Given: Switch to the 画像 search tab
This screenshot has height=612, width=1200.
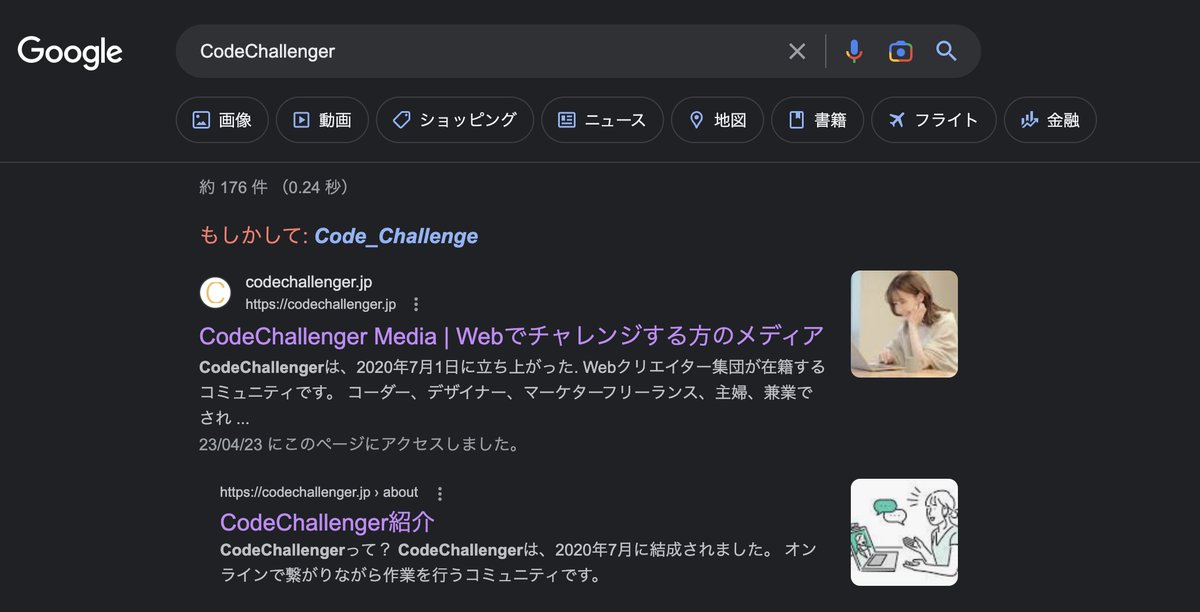Looking at the screenshot, I should [x=221, y=119].
